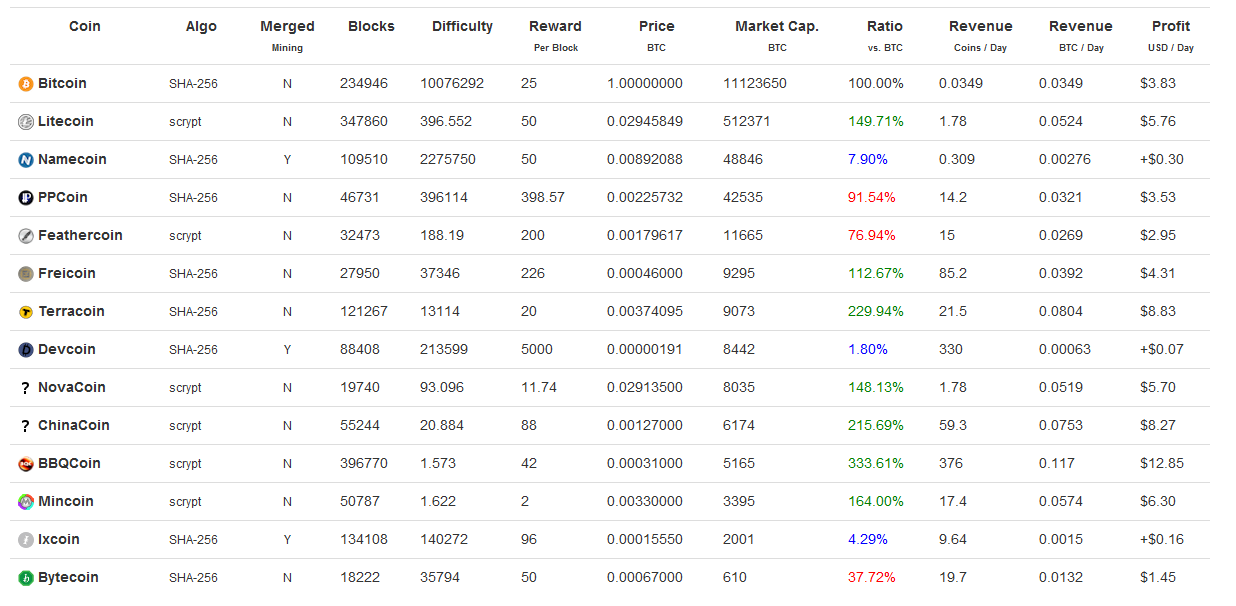Click the Devcoin logo icon
Screen dimensions: 1236x606
[x=26, y=350]
